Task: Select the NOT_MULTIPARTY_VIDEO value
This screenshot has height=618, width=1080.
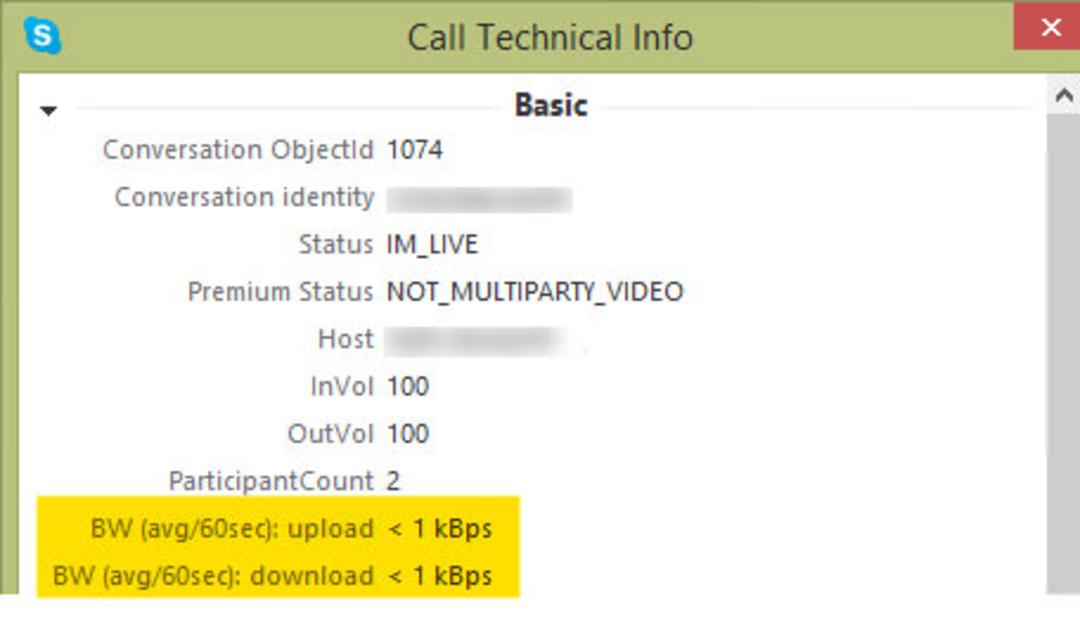Action: [x=535, y=292]
